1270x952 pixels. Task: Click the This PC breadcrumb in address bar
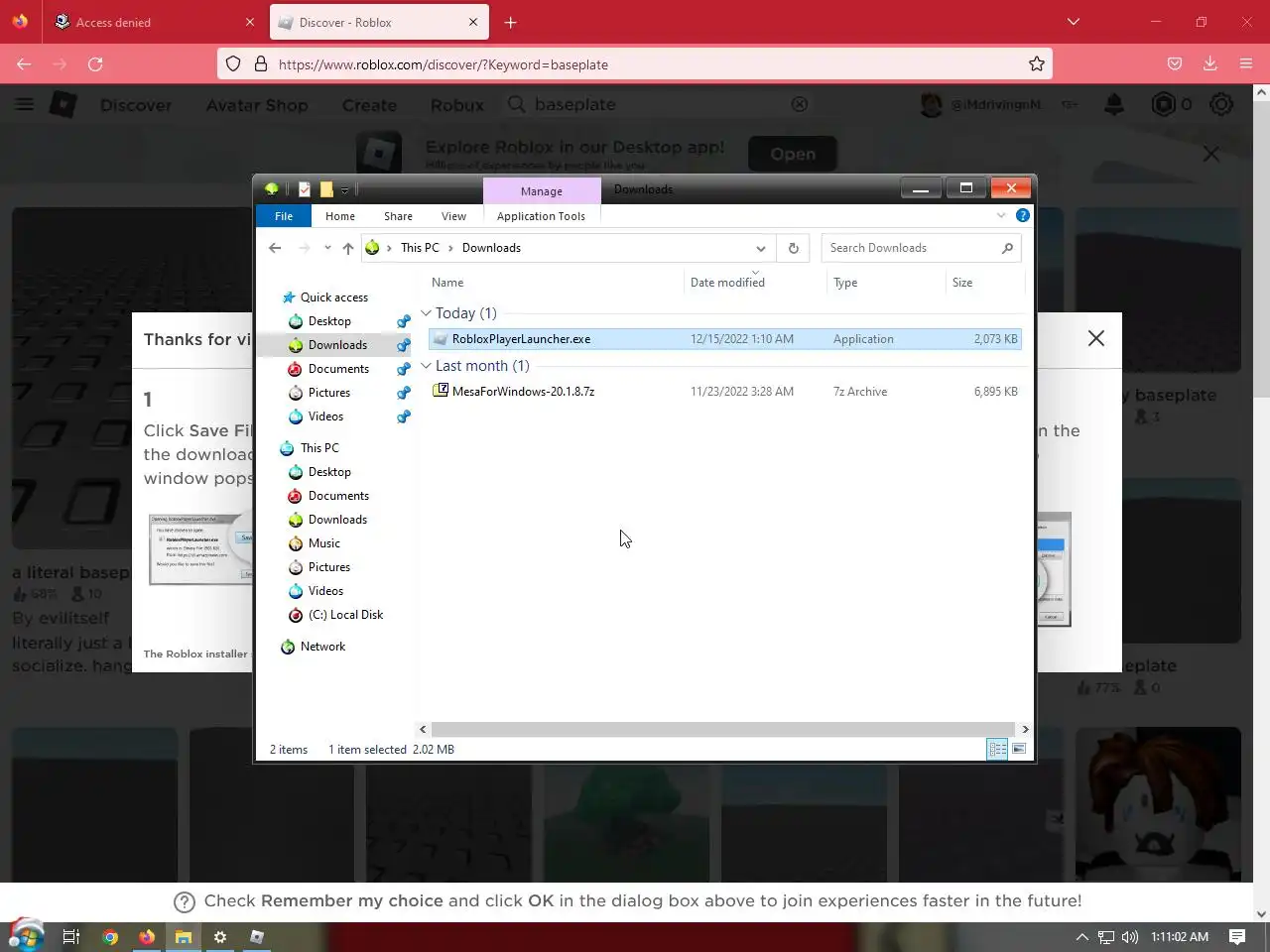click(x=420, y=248)
